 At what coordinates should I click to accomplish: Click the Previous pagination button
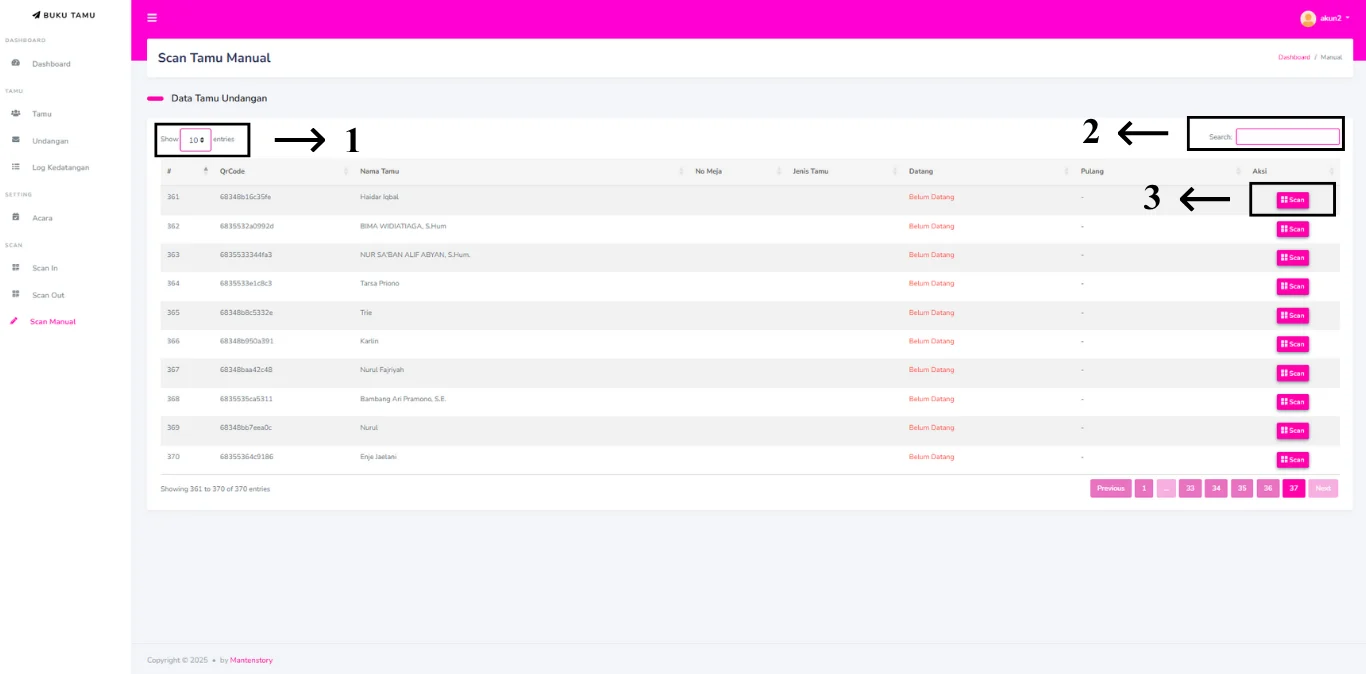[1110, 488]
